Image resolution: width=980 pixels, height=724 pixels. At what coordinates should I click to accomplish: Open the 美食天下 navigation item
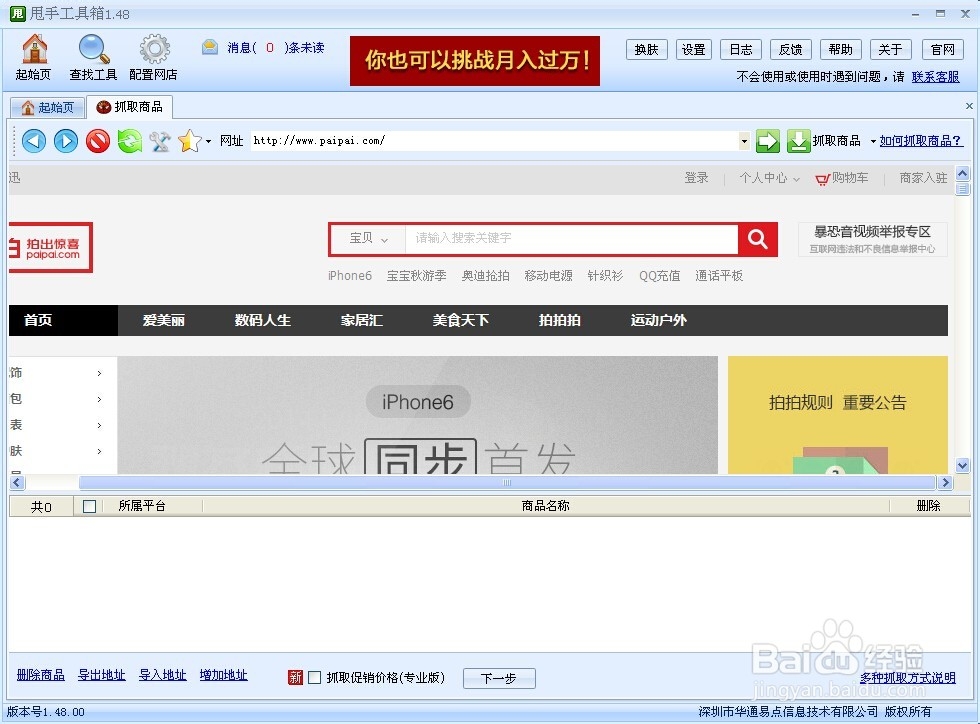point(461,320)
